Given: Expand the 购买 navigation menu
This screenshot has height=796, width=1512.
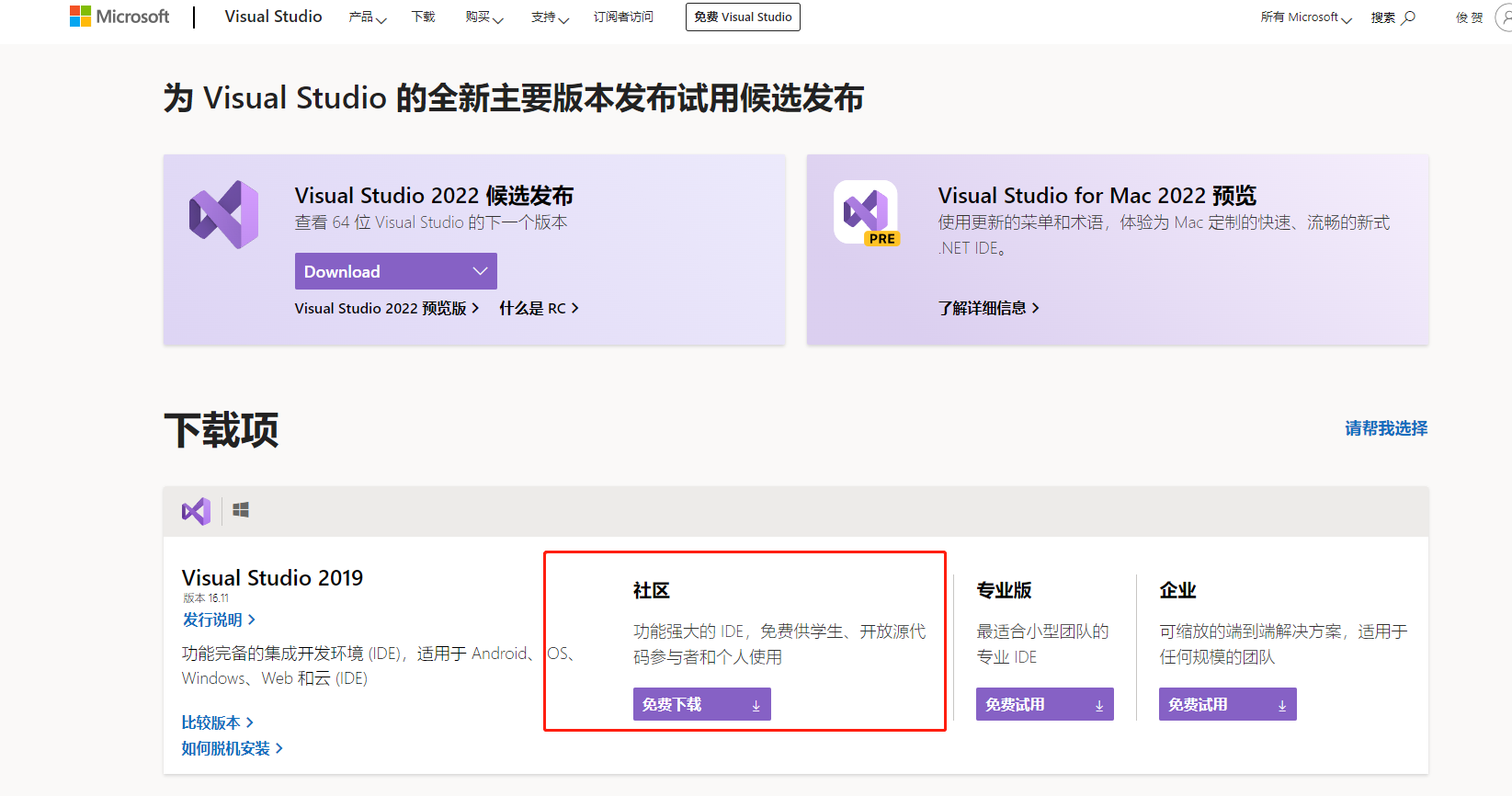Looking at the screenshot, I should pyautogui.click(x=484, y=17).
